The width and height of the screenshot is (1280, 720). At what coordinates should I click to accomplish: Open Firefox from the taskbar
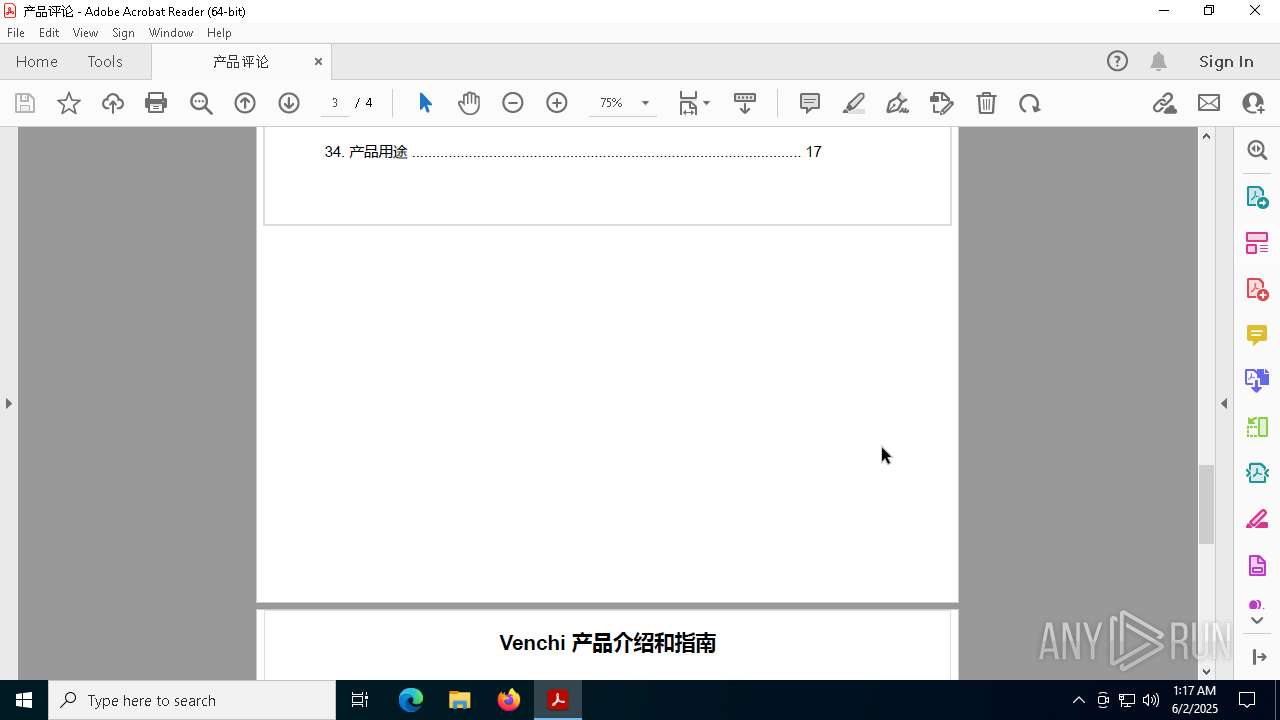[509, 700]
